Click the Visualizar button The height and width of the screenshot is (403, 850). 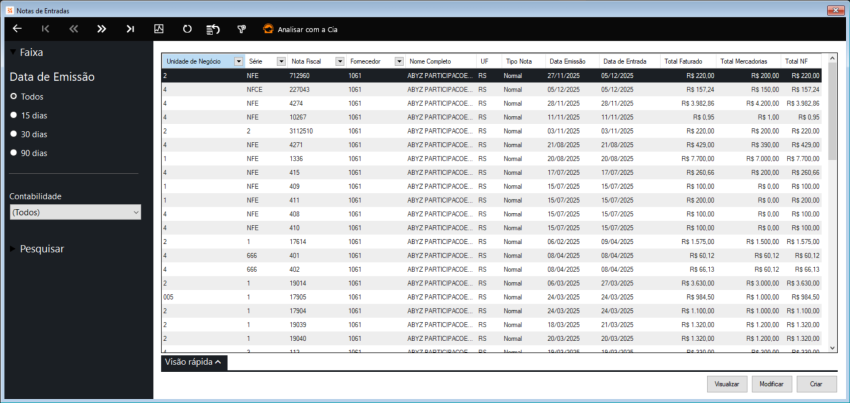727,383
